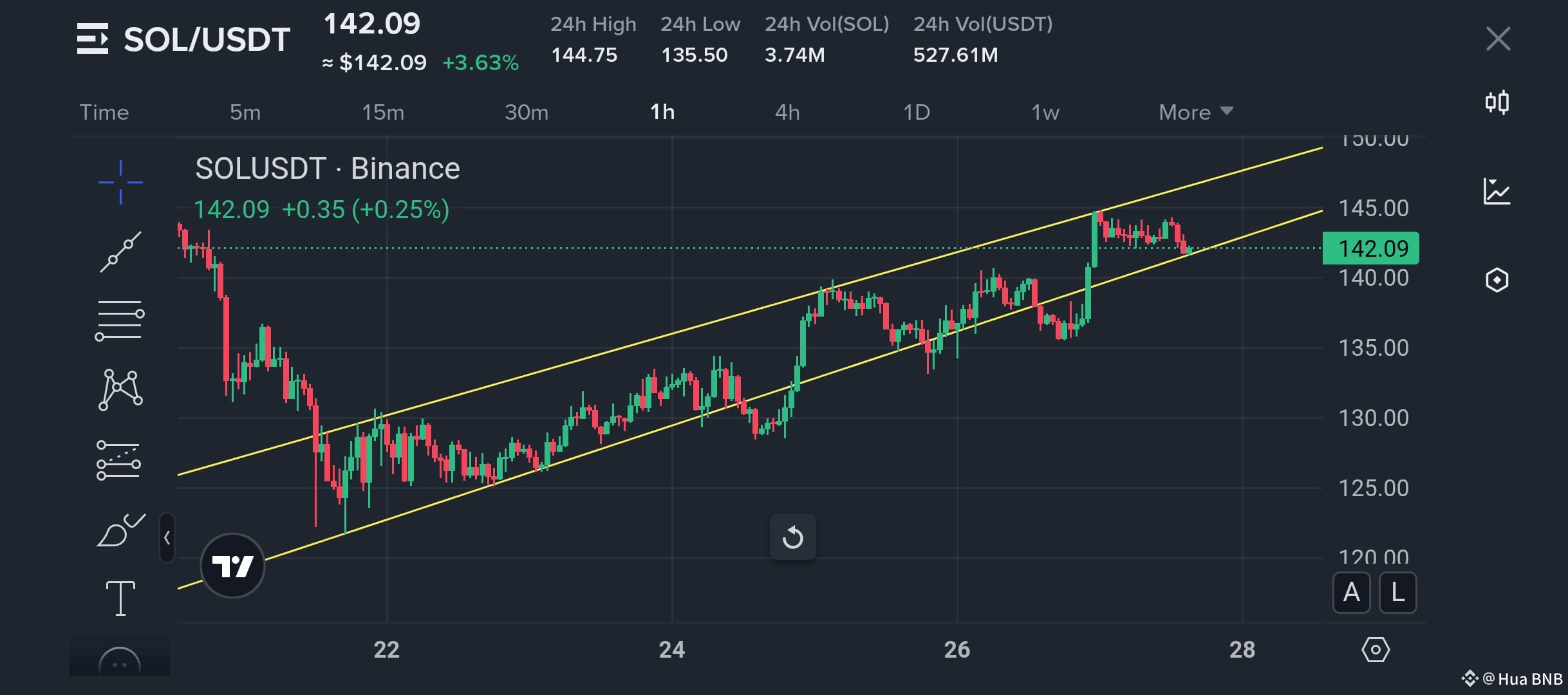Viewport: 1568px width, 695px height.
Task: Click the TradingView logo badge
Action: tap(232, 566)
